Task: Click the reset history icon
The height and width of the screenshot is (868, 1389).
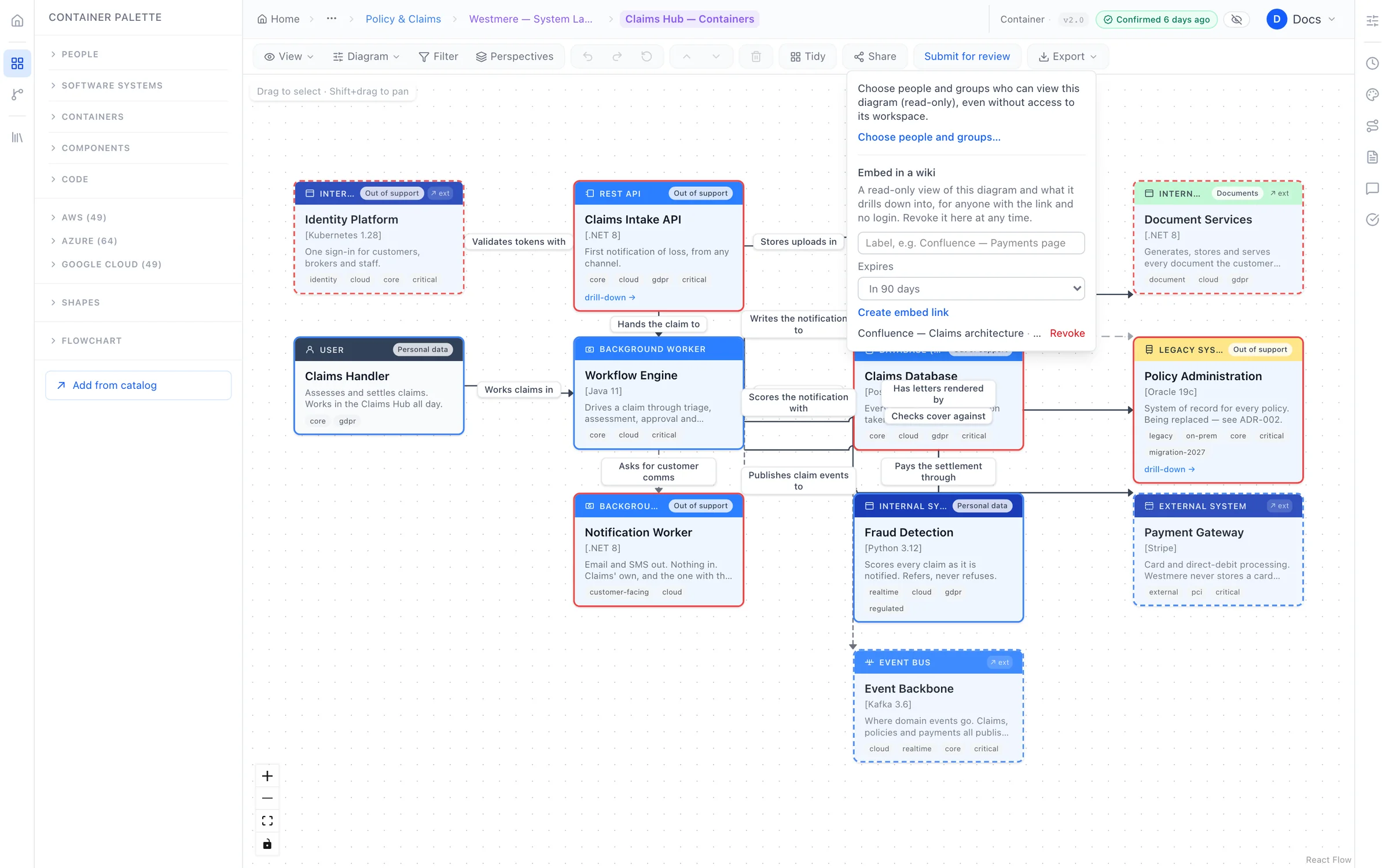Action: pos(646,56)
